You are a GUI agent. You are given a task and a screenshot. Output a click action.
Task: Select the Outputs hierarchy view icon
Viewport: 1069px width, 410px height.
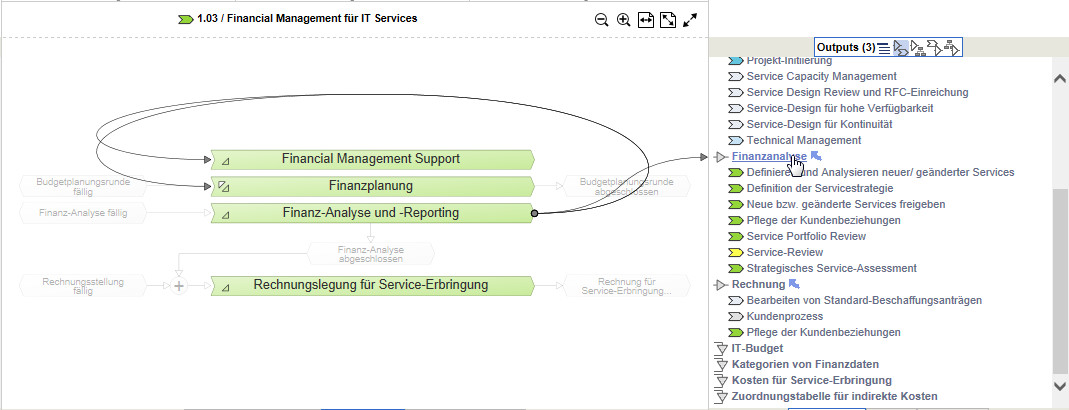tap(919, 47)
